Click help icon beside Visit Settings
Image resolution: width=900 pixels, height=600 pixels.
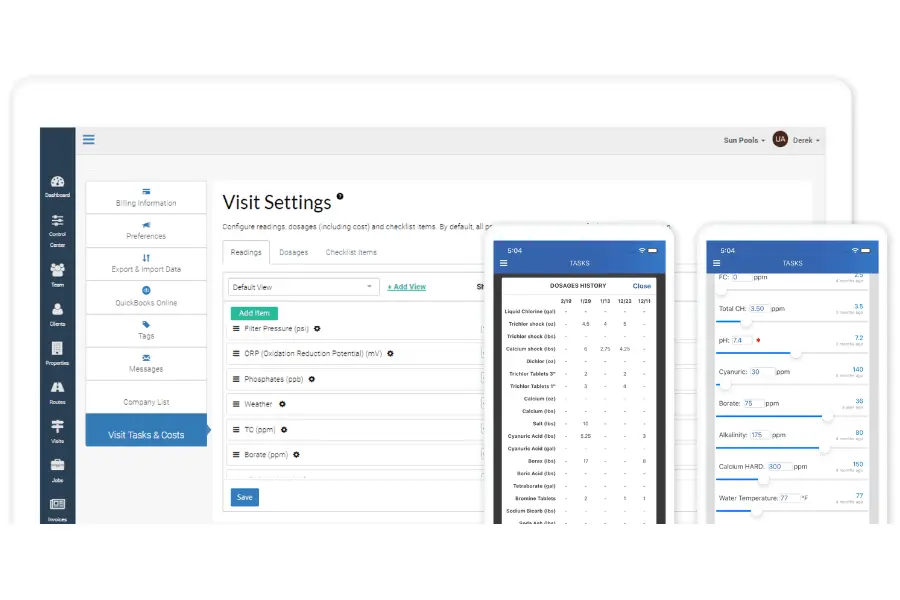pos(340,196)
